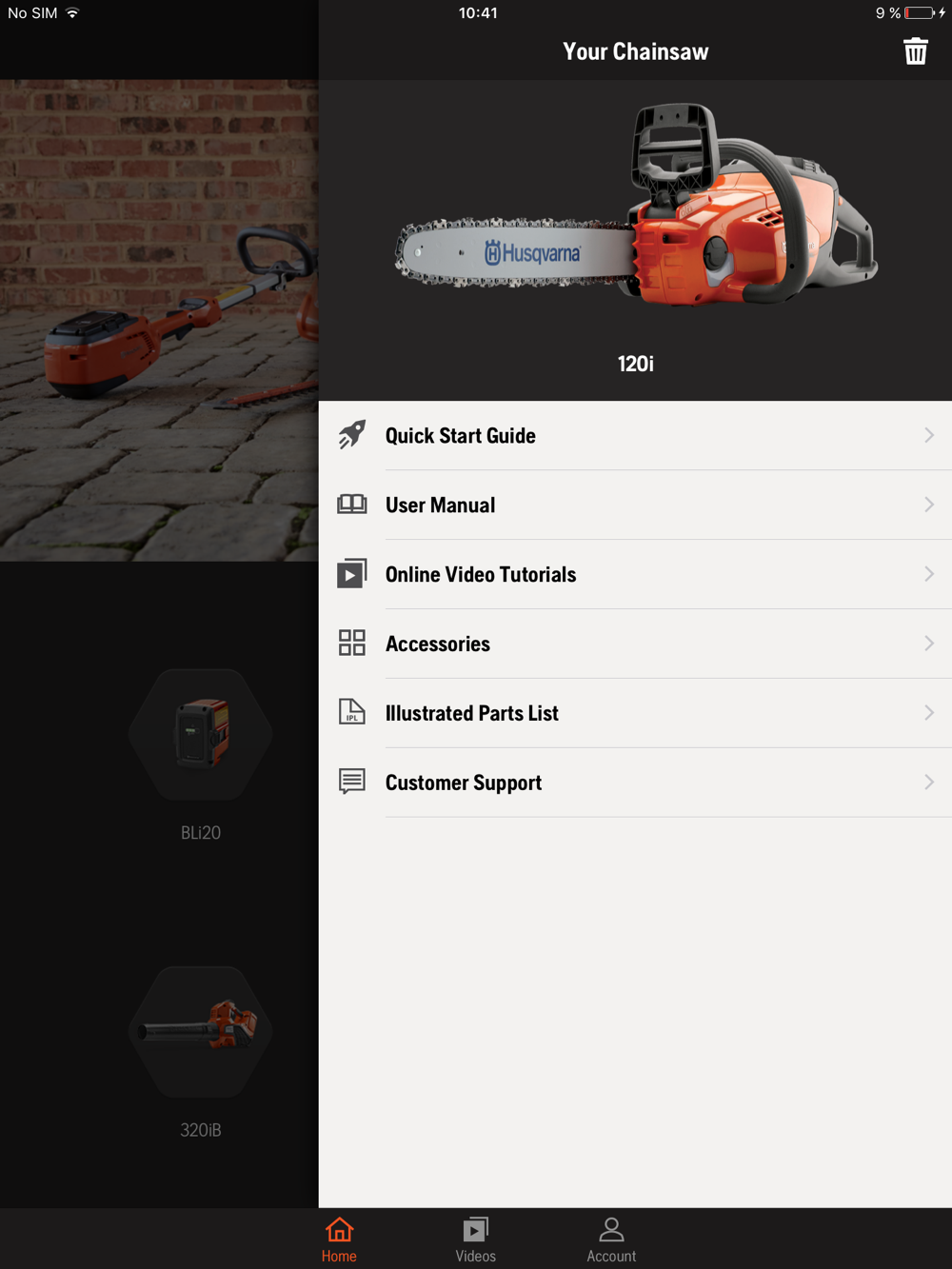Click the Online Video Tutorials play icon
The height and width of the screenshot is (1269, 952).
click(x=352, y=574)
